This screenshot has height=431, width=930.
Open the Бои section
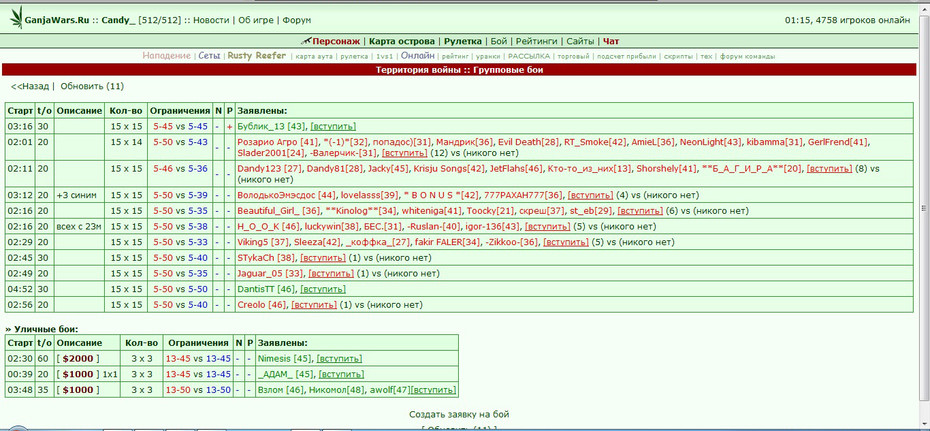pyautogui.click(x=498, y=41)
